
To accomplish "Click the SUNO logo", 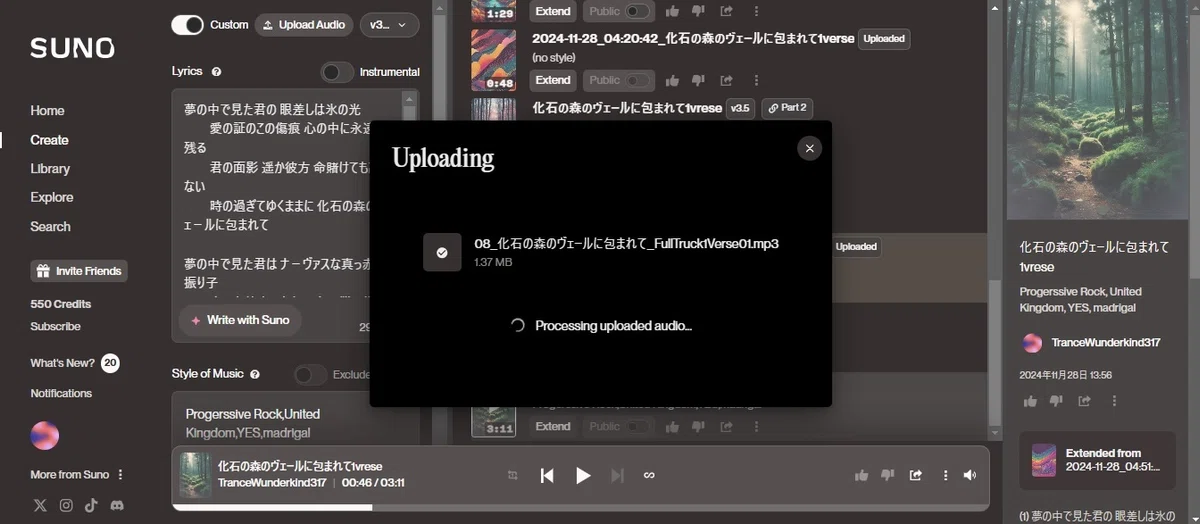I will (72, 48).
